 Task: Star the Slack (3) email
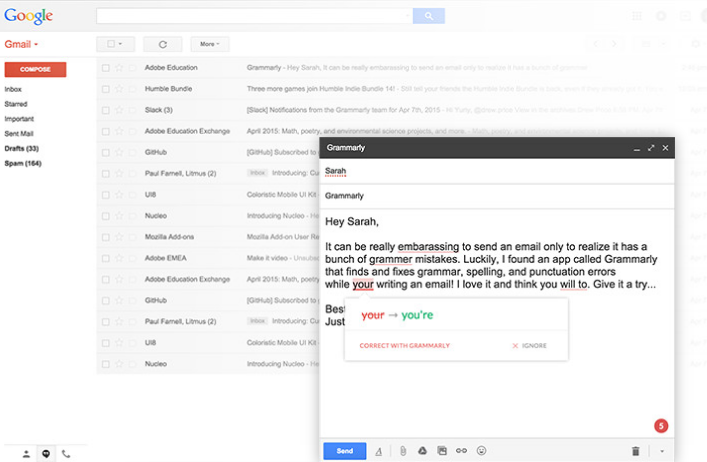[x=119, y=110]
